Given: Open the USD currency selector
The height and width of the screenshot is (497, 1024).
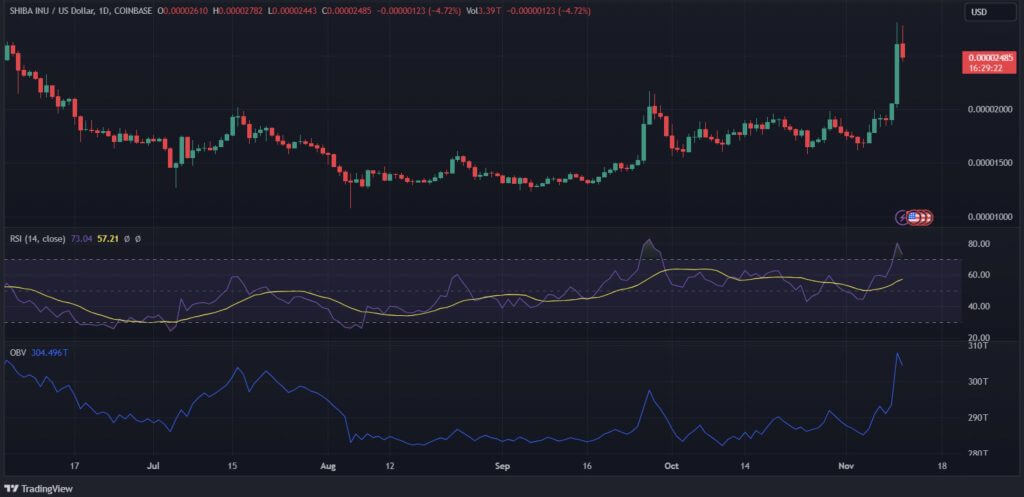Looking at the screenshot, I should [980, 12].
